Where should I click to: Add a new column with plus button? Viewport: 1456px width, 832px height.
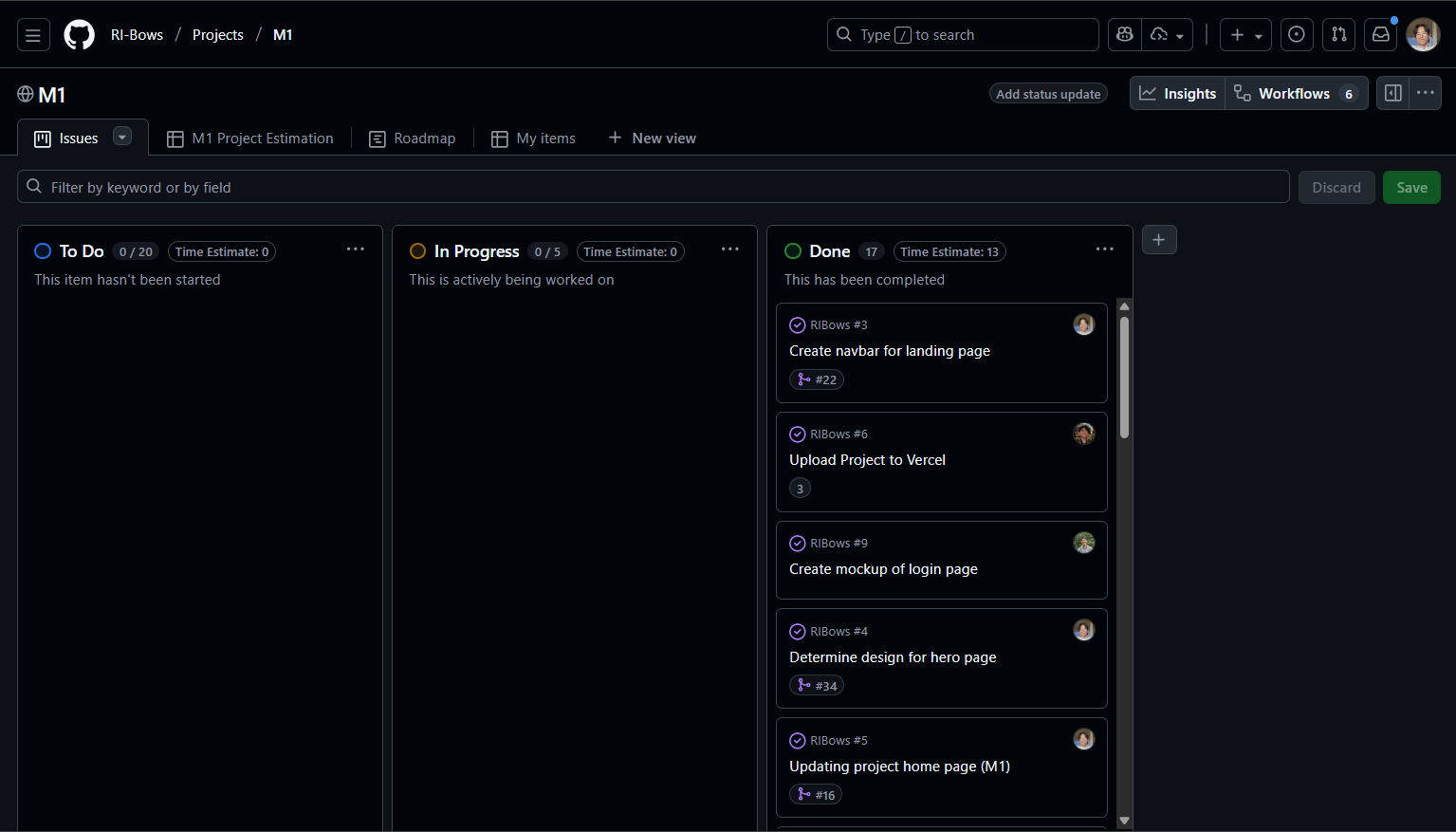[1159, 240]
